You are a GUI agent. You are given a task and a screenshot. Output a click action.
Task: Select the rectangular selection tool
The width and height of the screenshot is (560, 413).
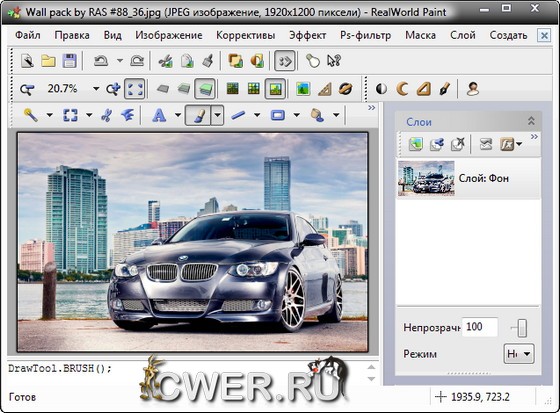tap(70, 115)
